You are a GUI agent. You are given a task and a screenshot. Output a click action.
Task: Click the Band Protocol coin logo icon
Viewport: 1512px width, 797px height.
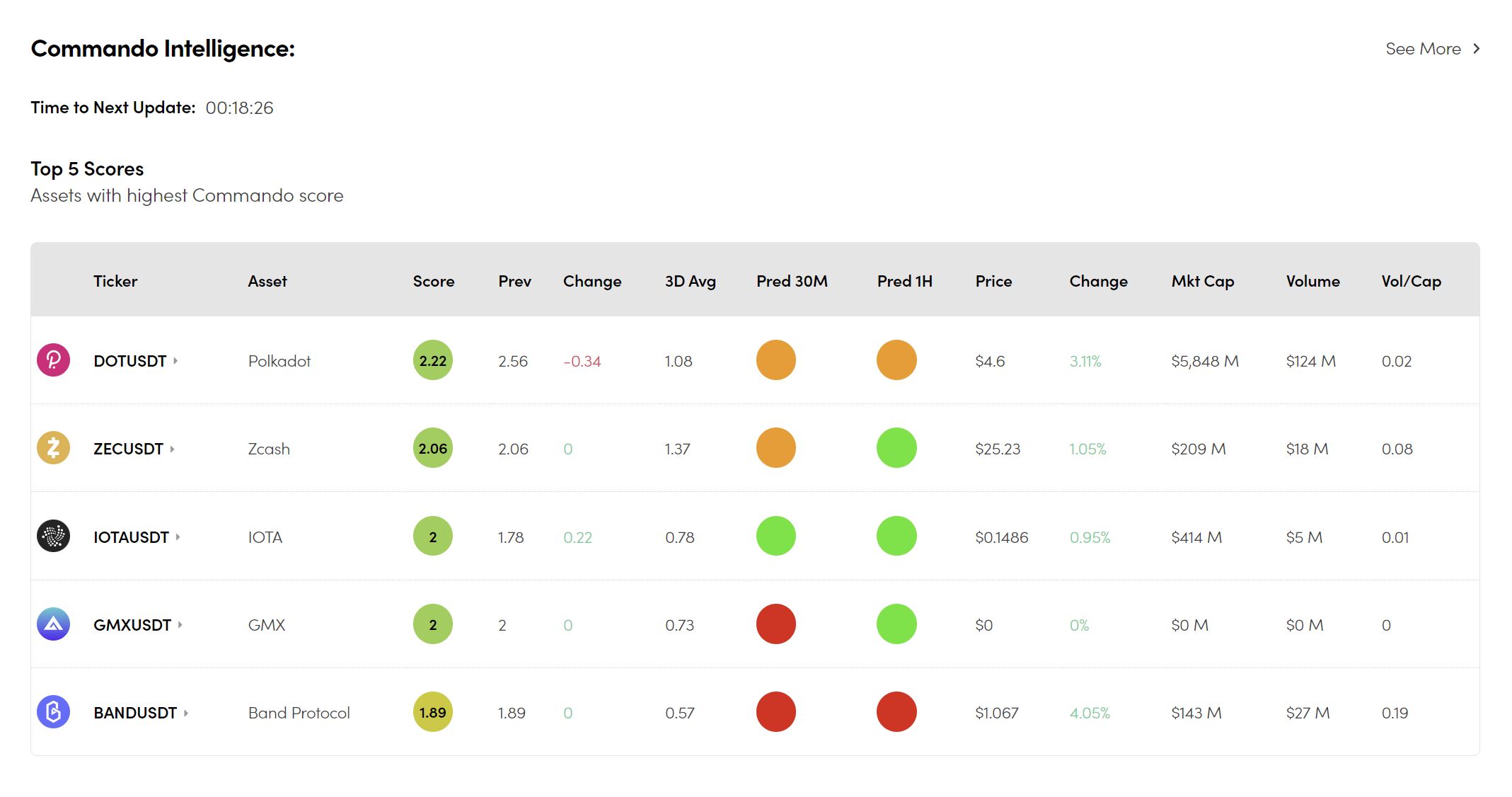(x=53, y=712)
